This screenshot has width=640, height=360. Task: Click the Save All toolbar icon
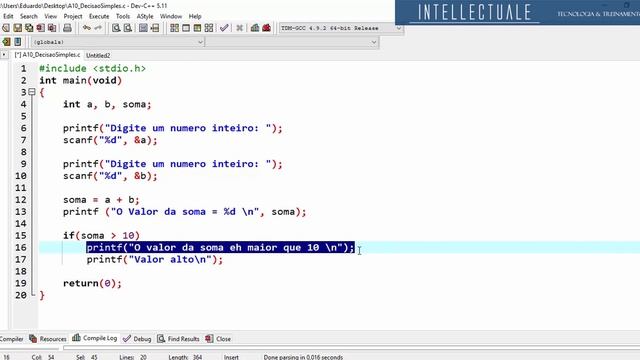[x=29, y=28]
